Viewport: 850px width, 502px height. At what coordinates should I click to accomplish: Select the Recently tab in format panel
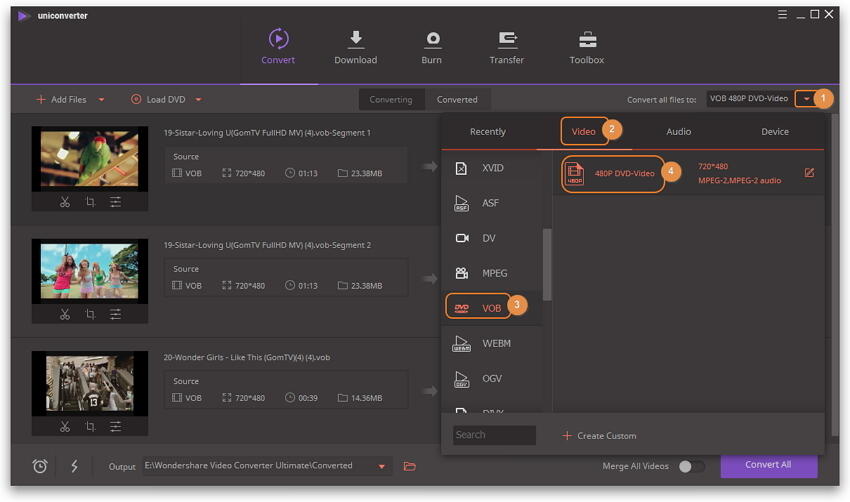pyautogui.click(x=487, y=132)
